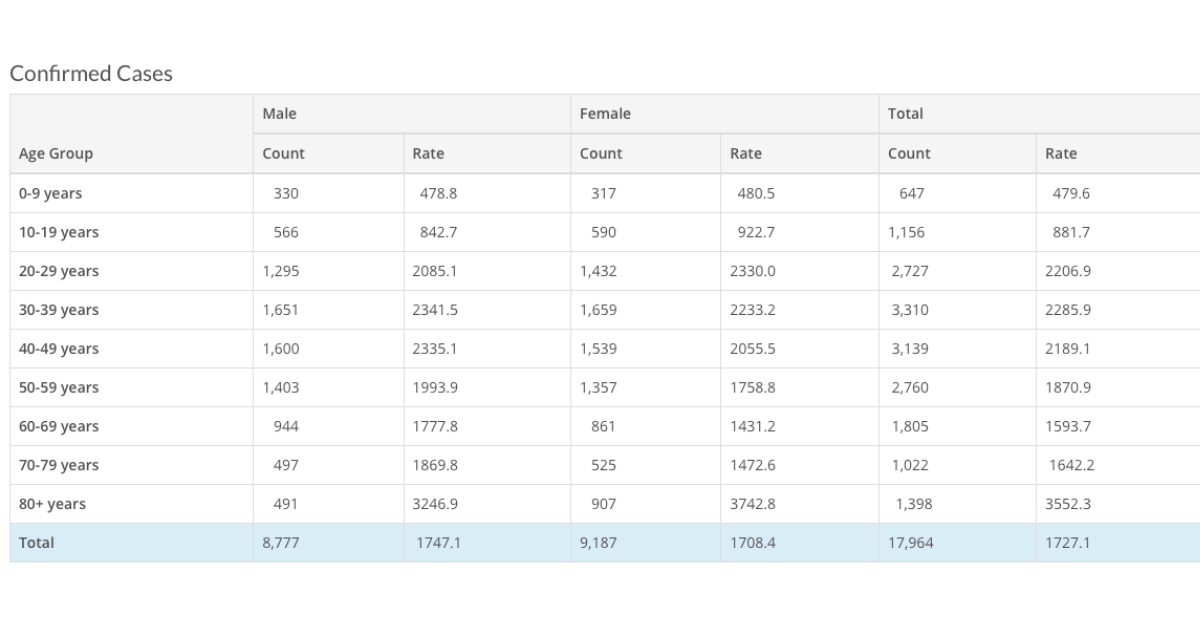Select the overall total count 17,964
Screen dimensions: 1200x630
click(911, 543)
